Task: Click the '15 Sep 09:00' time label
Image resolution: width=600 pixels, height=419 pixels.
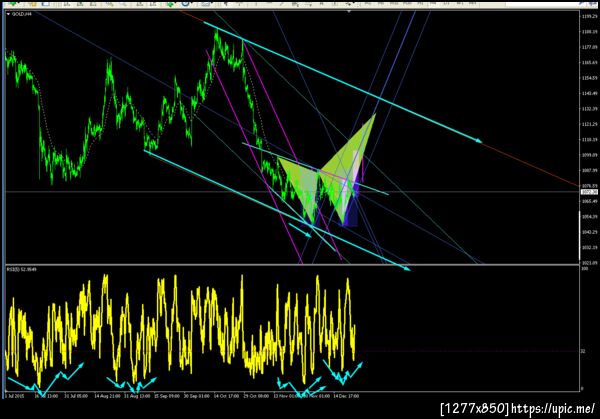Action: [167, 396]
